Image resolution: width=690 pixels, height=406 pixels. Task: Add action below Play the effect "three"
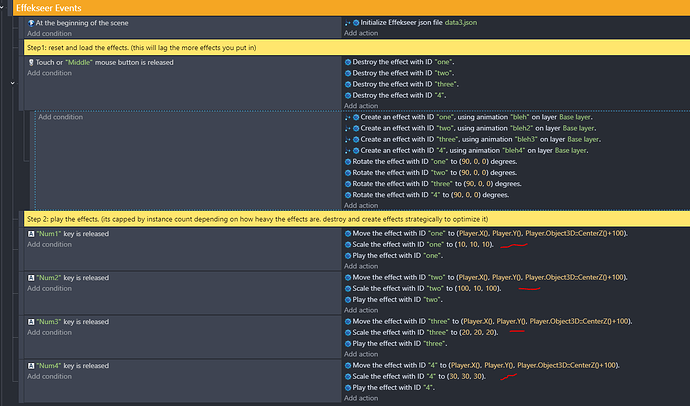(361, 354)
